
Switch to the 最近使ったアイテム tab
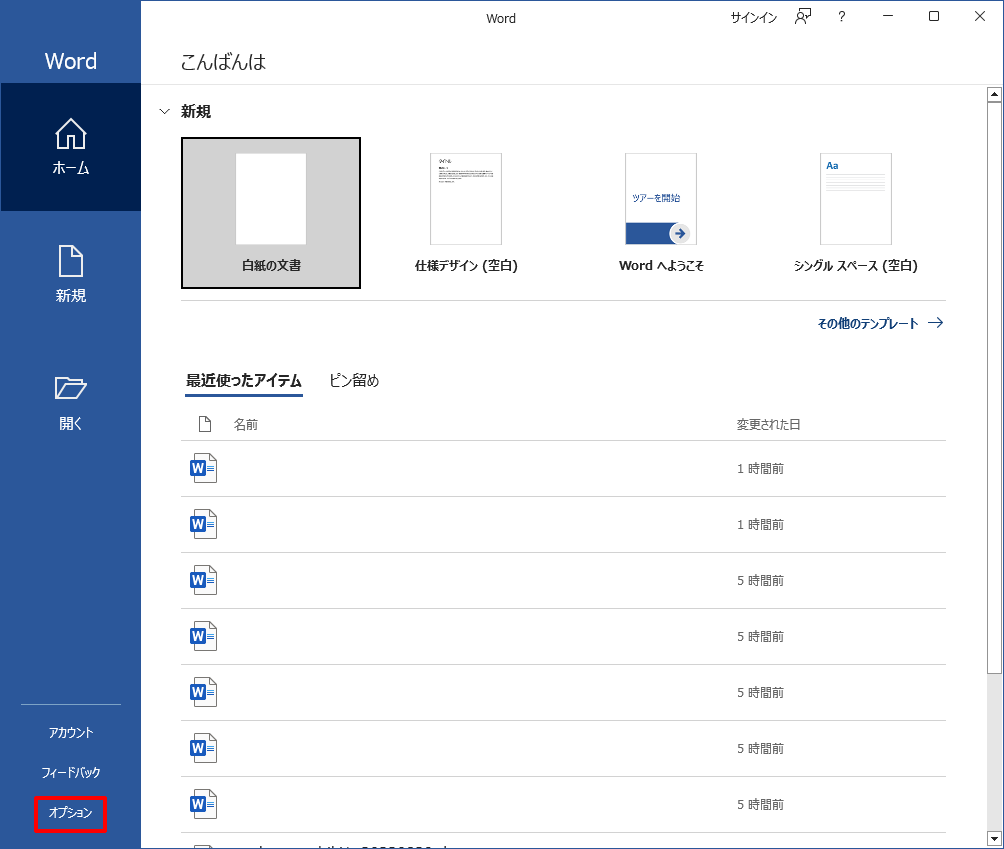[x=243, y=381]
